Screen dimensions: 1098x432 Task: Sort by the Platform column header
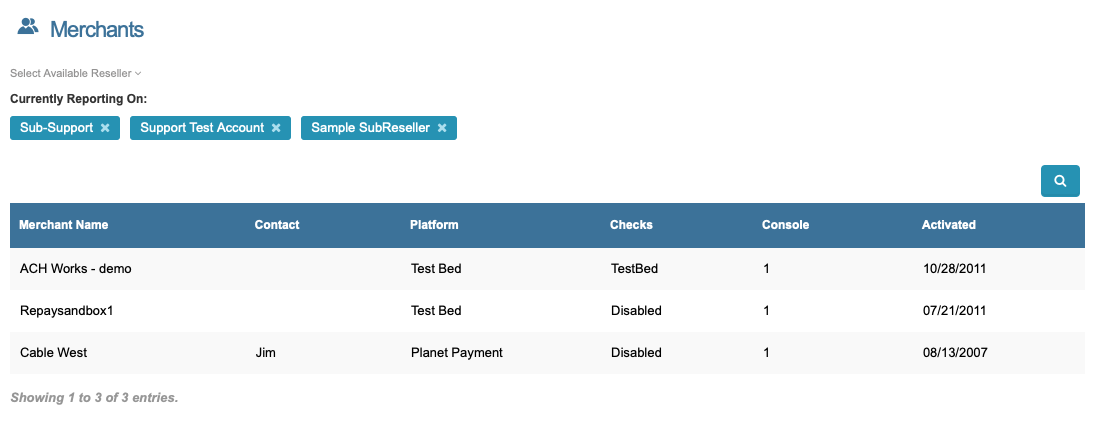click(x=434, y=225)
